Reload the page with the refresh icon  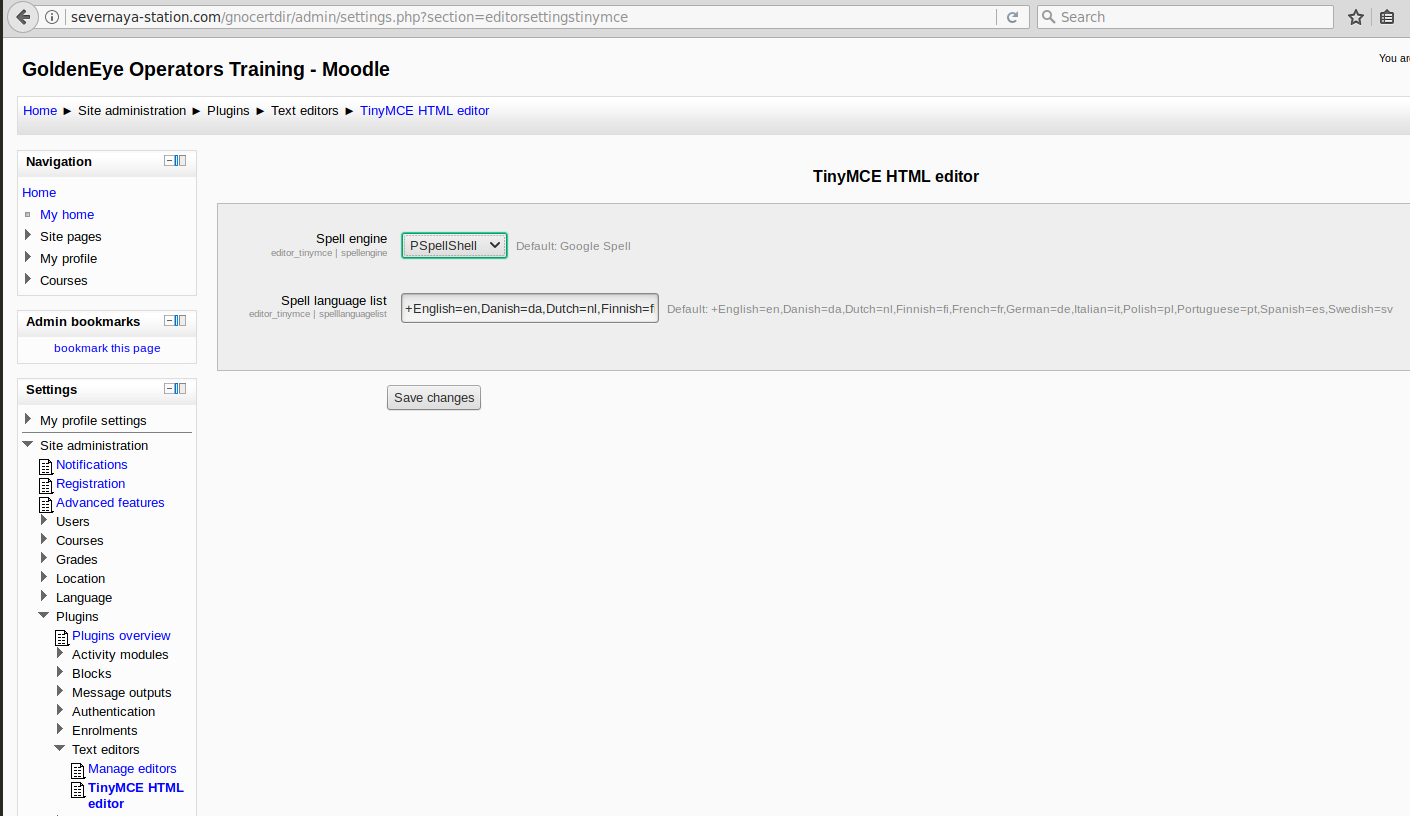(x=1012, y=17)
